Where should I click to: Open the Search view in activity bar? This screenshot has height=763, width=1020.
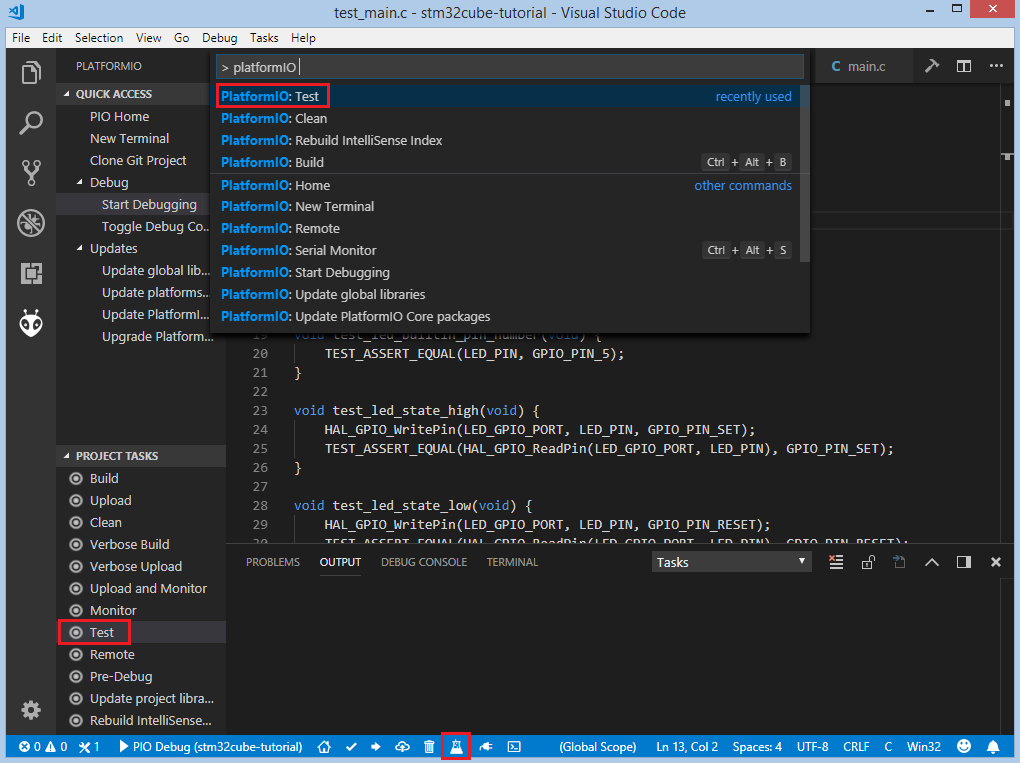(x=31, y=122)
